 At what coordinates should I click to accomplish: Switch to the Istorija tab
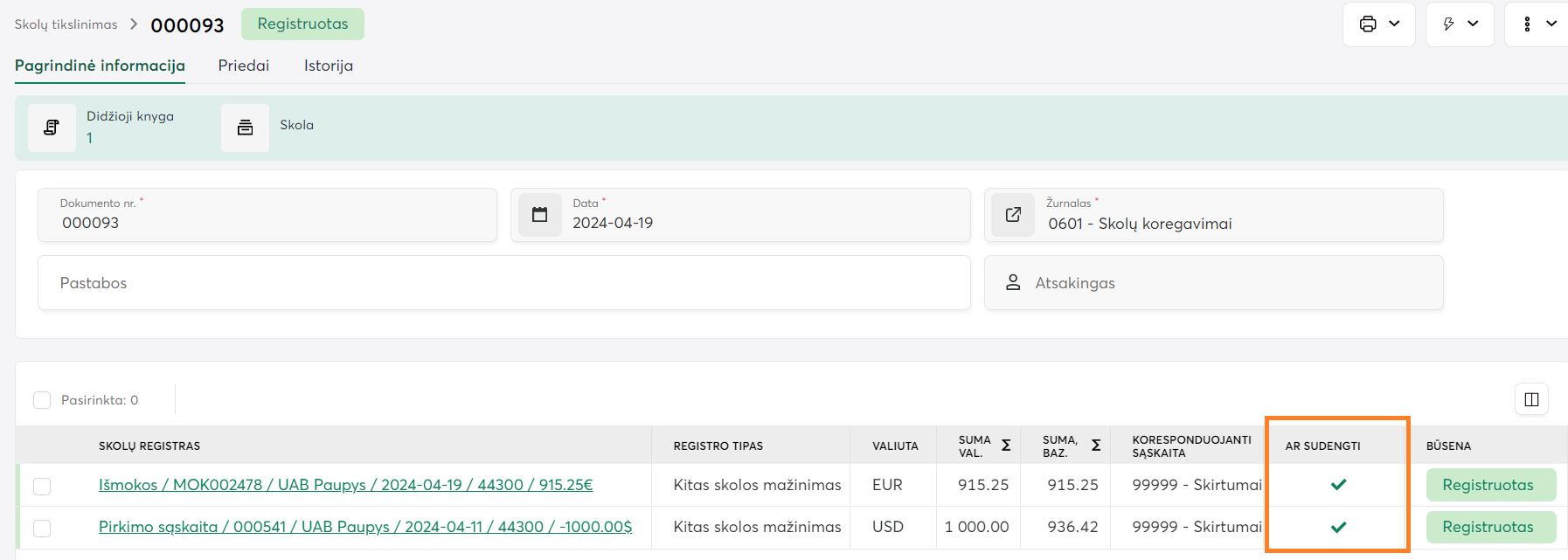tap(329, 66)
